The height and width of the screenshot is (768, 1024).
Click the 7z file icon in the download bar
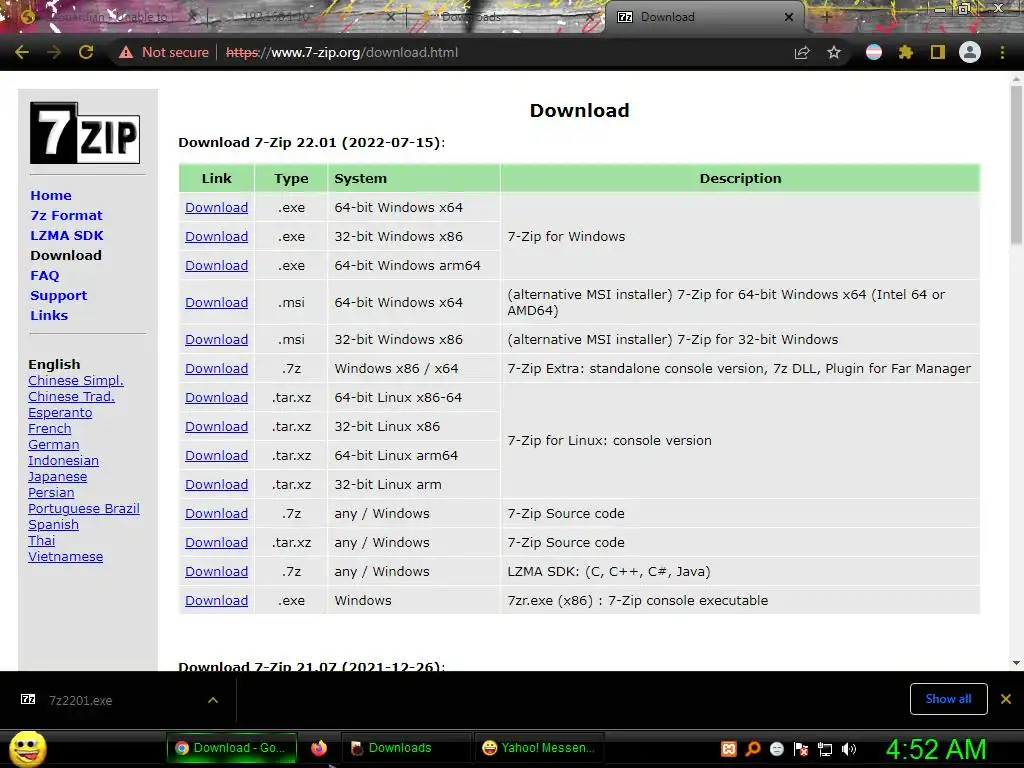[28, 699]
